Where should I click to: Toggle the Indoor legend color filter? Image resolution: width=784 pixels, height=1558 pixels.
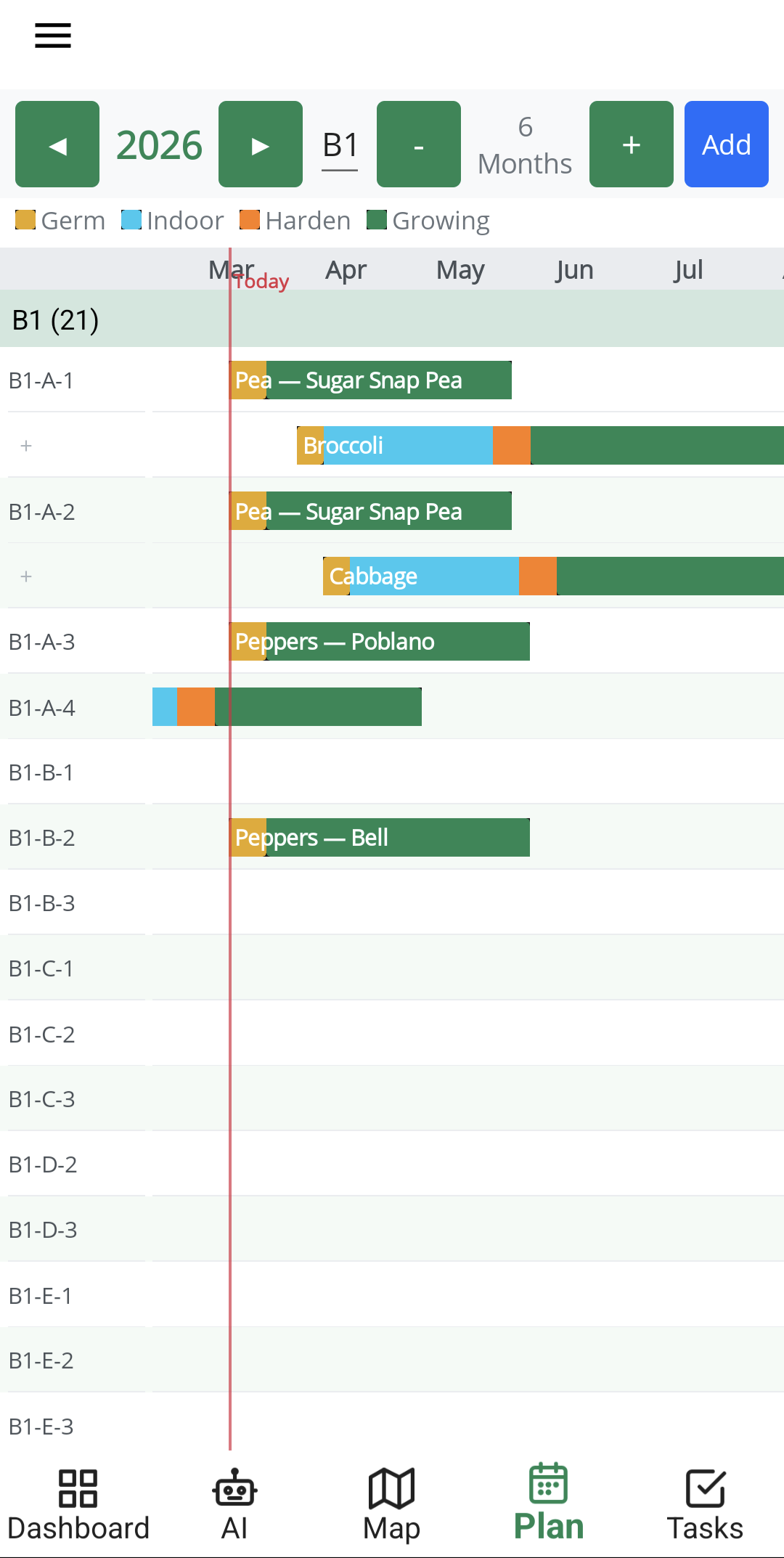(x=131, y=220)
